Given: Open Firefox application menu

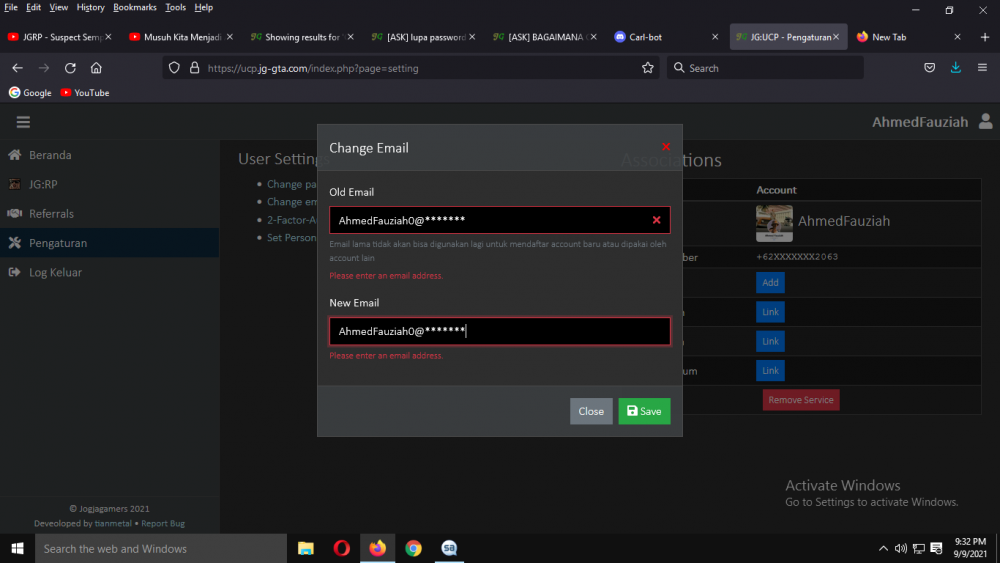Looking at the screenshot, I should click(982, 68).
